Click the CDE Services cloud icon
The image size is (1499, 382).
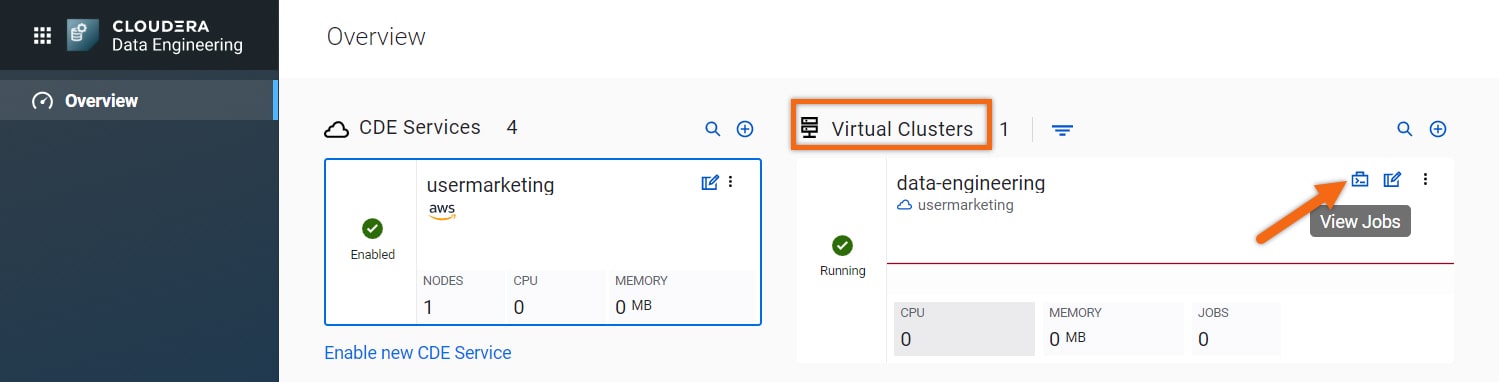click(x=337, y=129)
